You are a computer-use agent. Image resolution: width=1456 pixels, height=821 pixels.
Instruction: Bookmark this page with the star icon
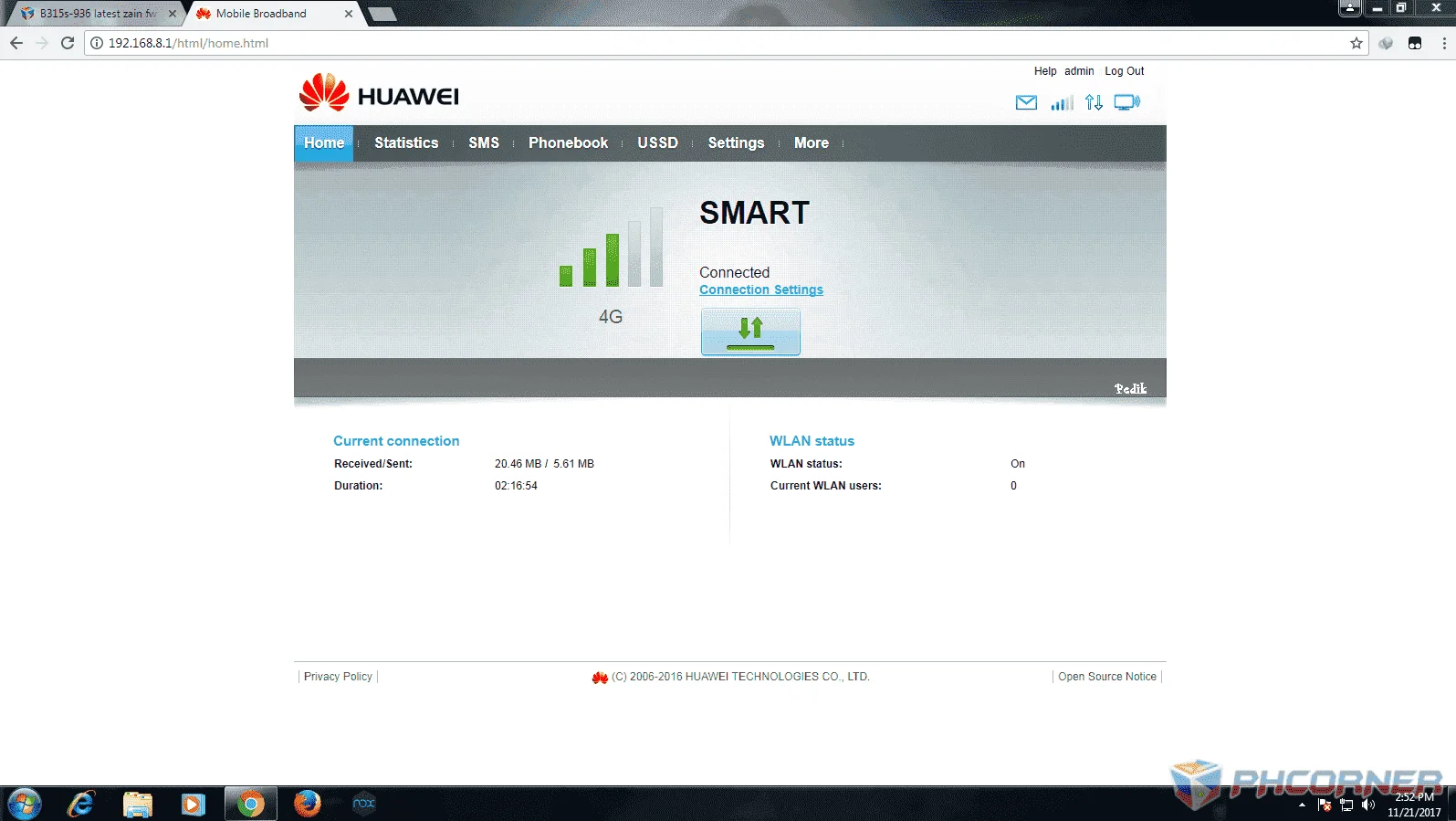point(1356,43)
